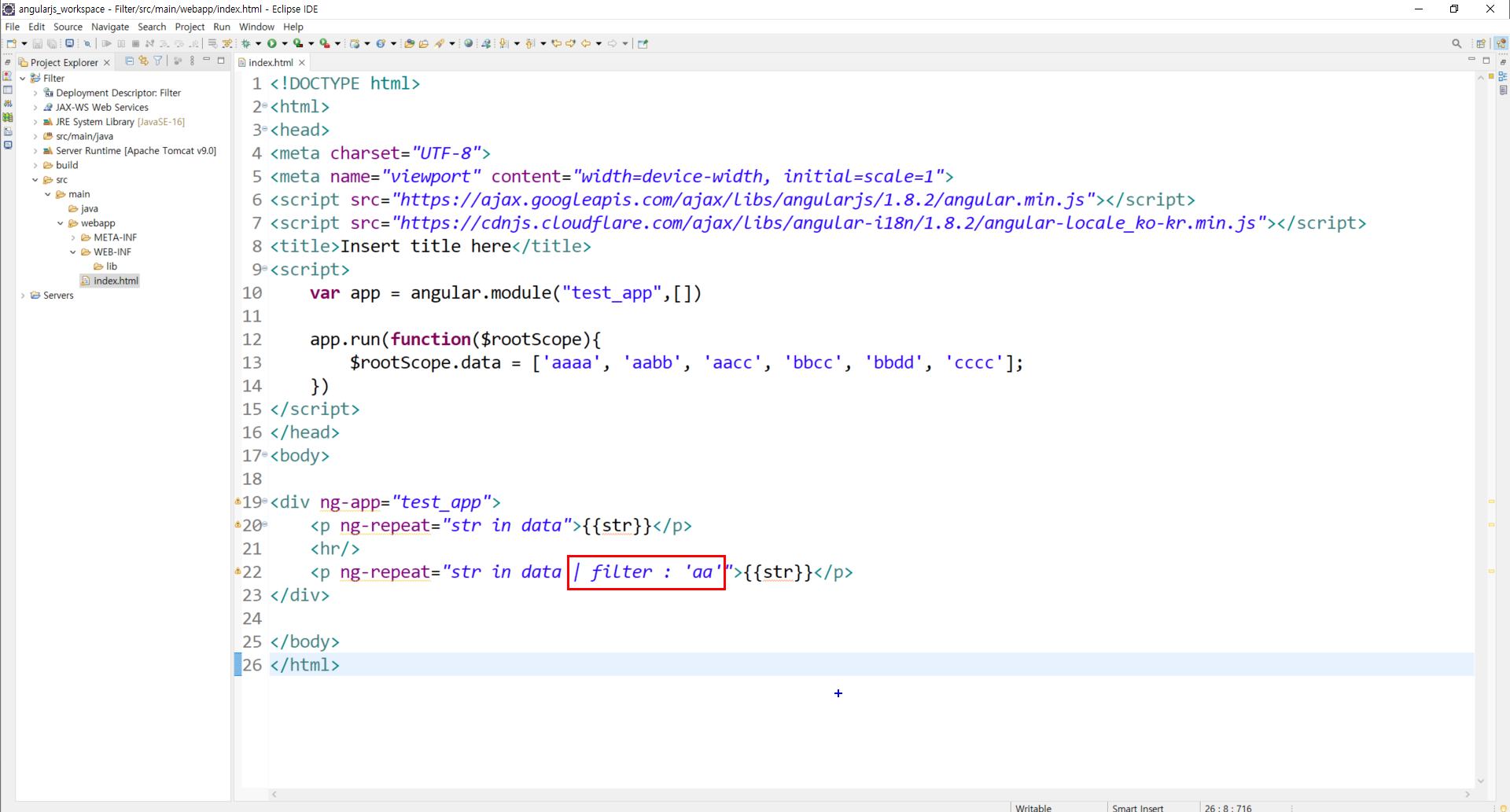Screen dimensions: 1510x812
Task: Click the Task List icon in right trim
Action: pos(1503,90)
